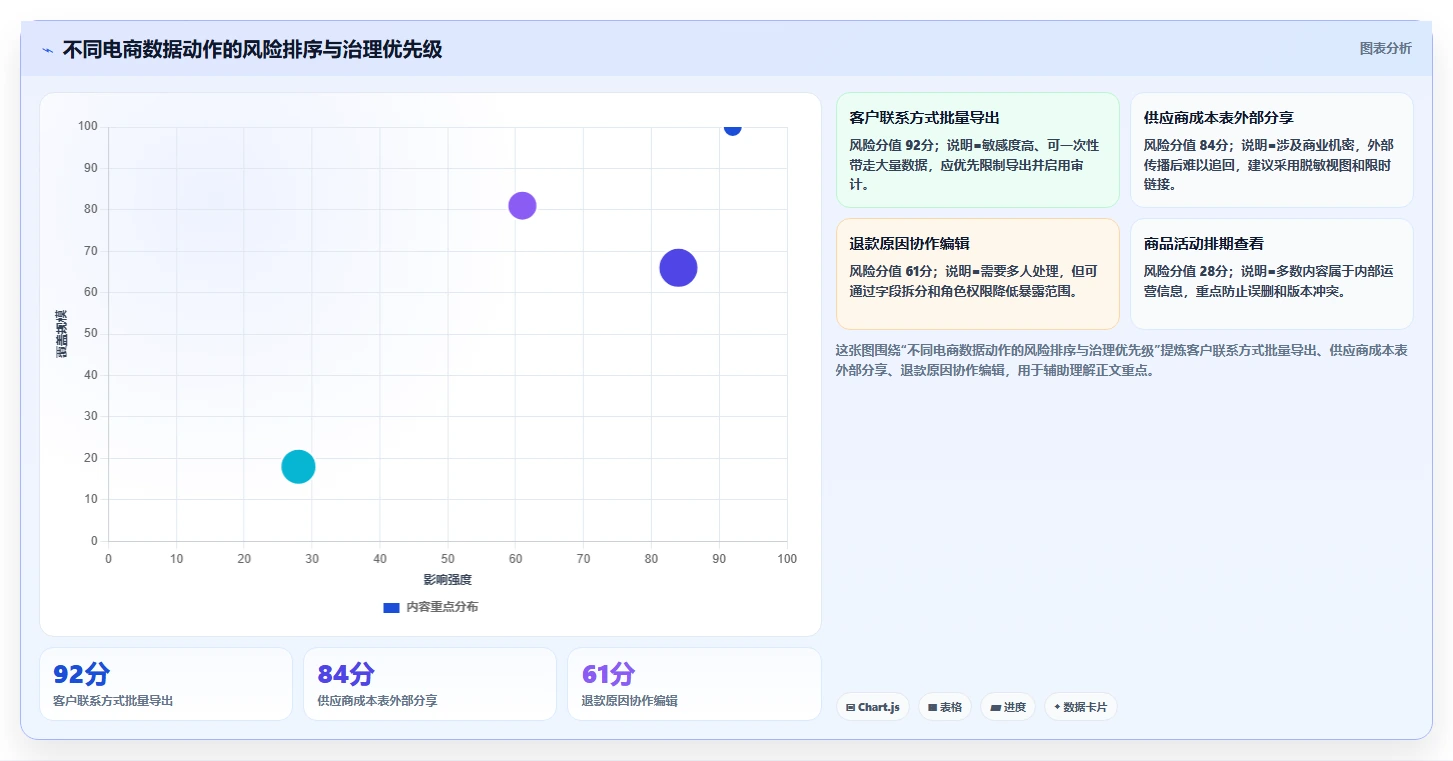
Task: Click 供应商成本表外部分享 caption under 84分
Action: click(377, 701)
